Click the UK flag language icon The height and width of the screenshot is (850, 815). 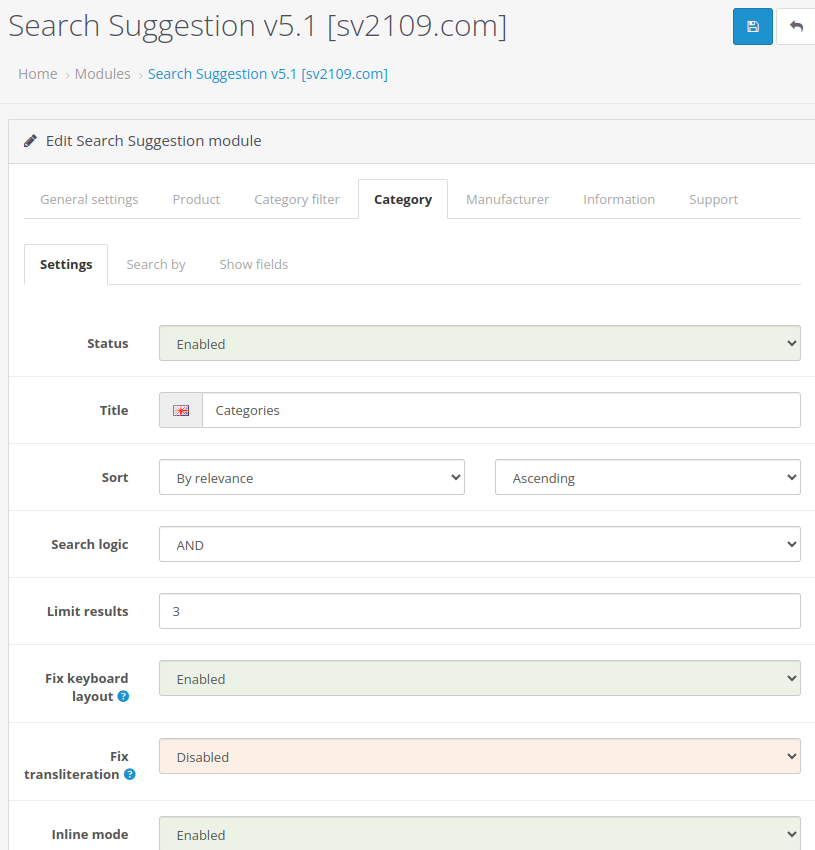(x=181, y=410)
